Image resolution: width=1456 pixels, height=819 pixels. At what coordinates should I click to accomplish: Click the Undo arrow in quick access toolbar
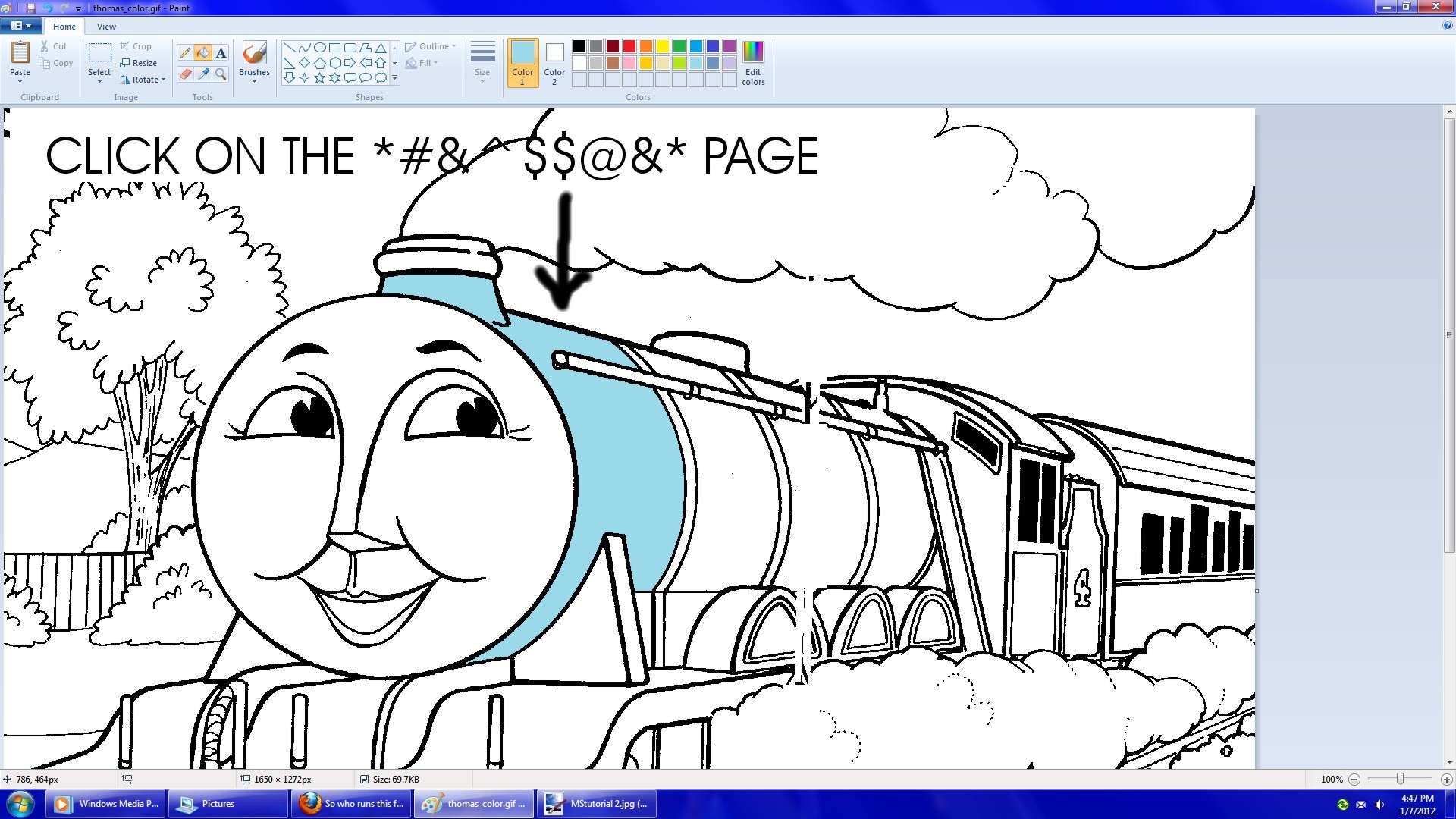coord(48,8)
